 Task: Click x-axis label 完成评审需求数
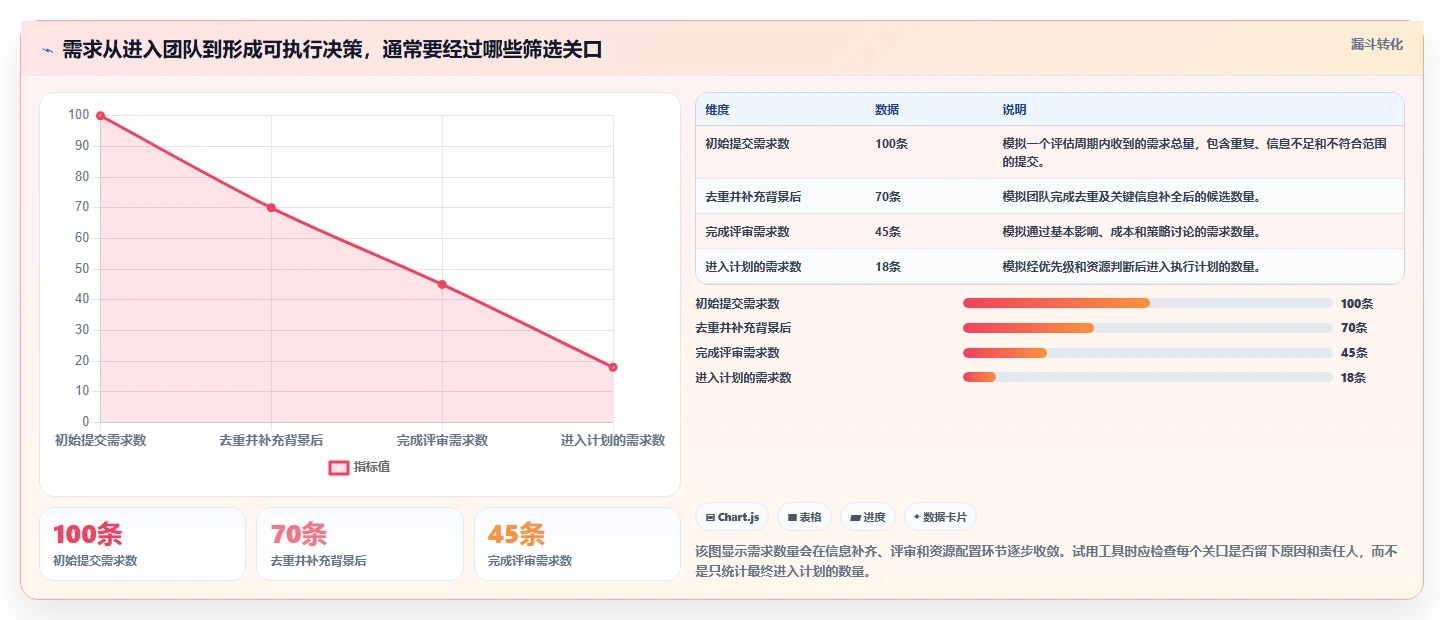[x=442, y=440]
